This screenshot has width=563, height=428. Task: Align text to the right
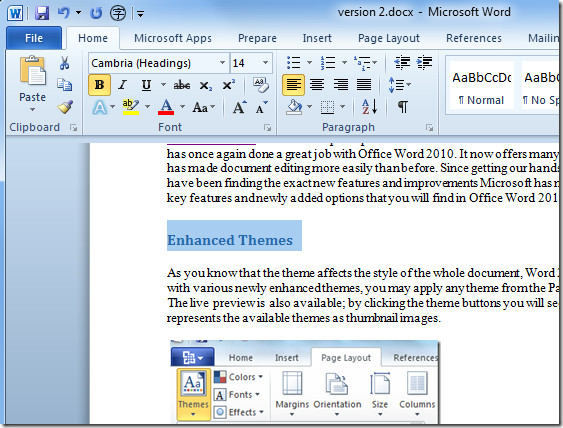pos(340,85)
